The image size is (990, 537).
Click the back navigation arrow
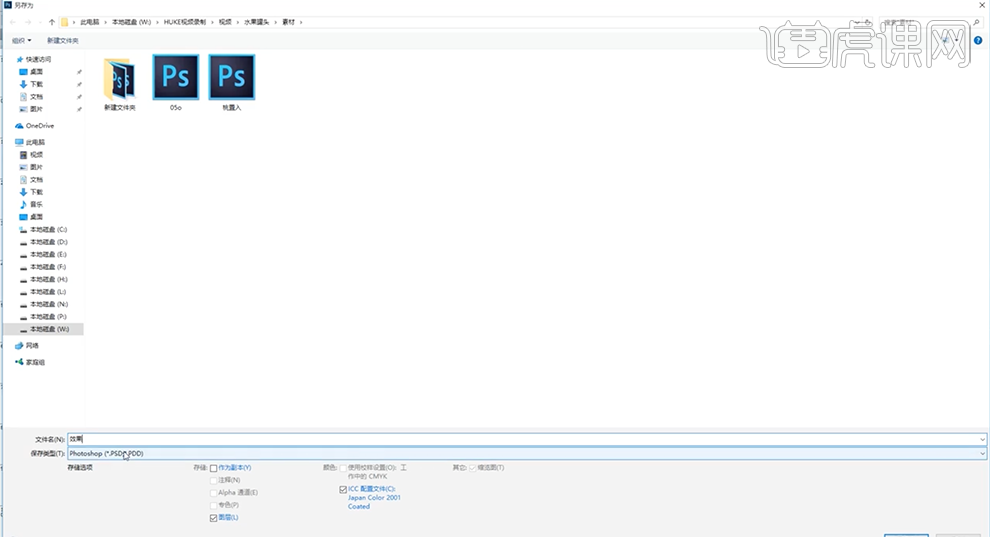tap(13, 22)
